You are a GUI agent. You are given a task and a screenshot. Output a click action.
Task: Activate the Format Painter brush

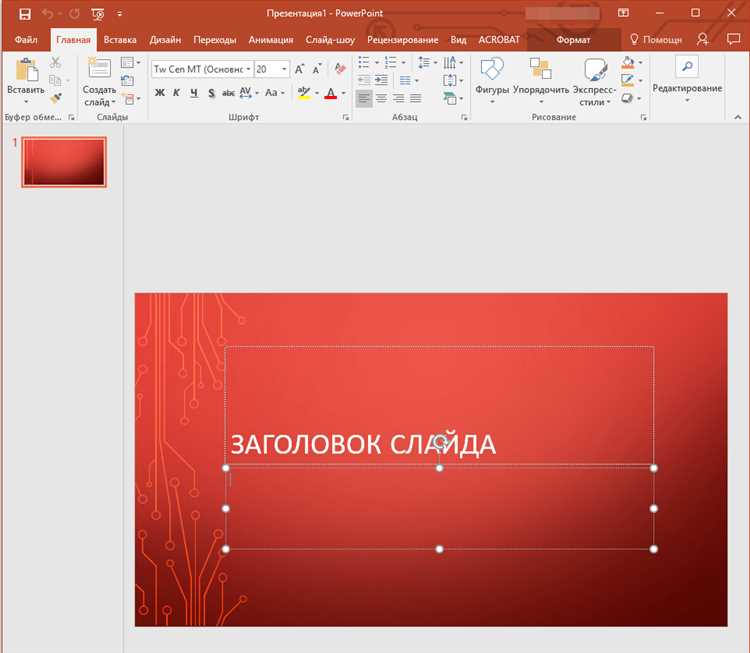(55, 98)
